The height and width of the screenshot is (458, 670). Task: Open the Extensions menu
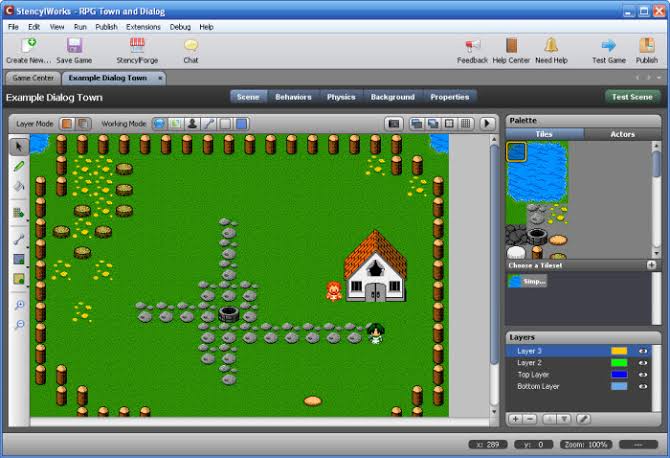143,27
